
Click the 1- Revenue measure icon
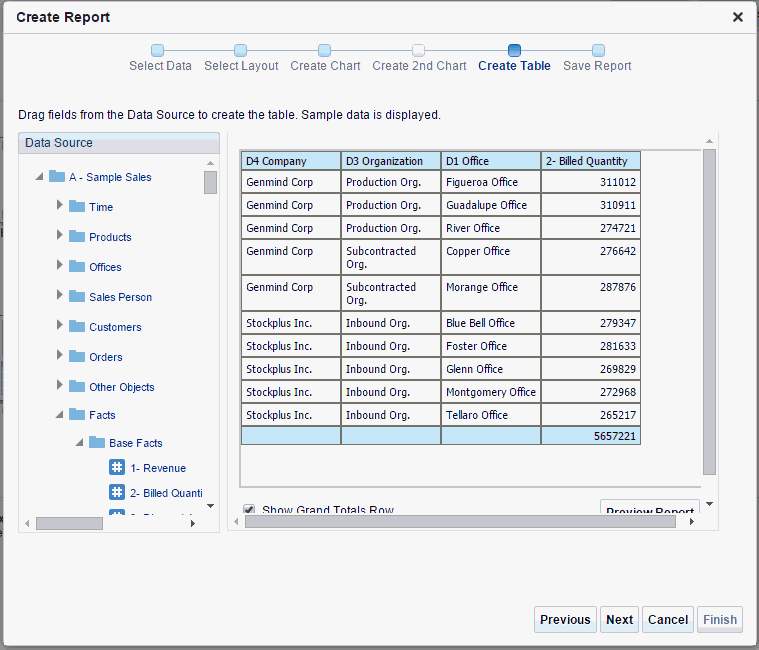[x=116, y=468]
